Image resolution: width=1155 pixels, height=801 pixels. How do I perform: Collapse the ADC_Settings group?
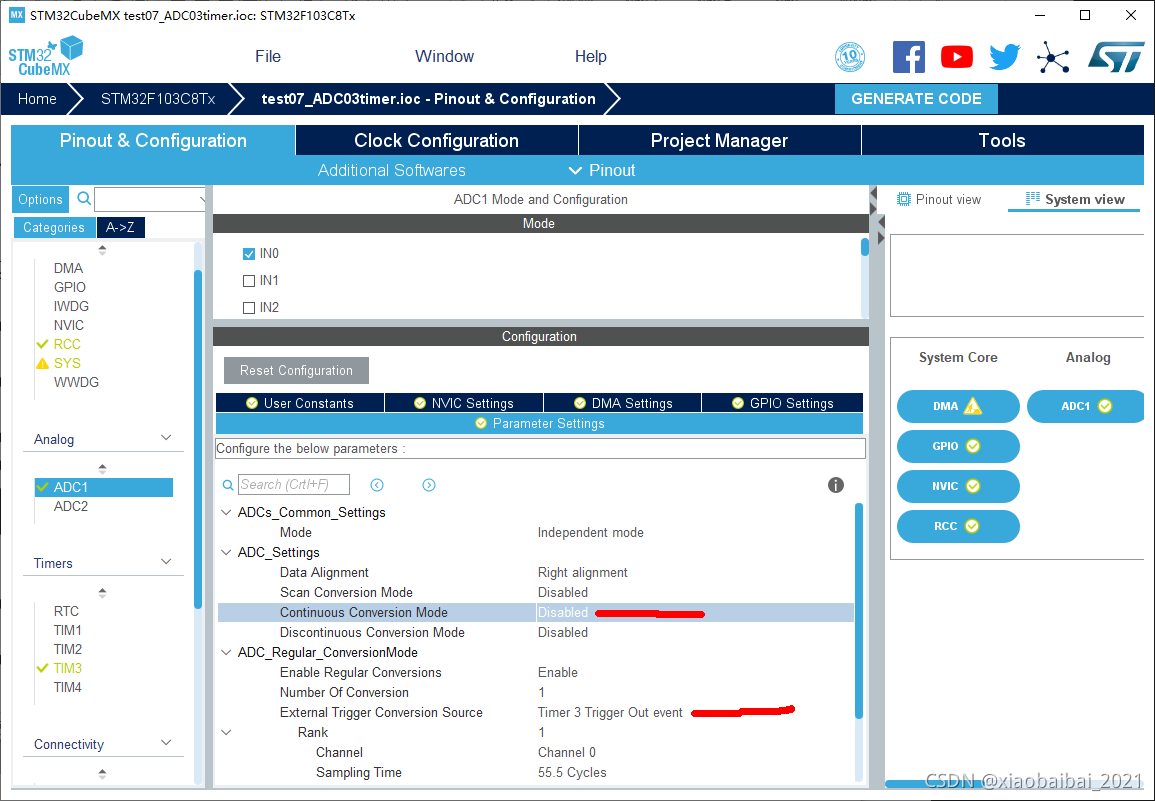[x=226, y=552]
